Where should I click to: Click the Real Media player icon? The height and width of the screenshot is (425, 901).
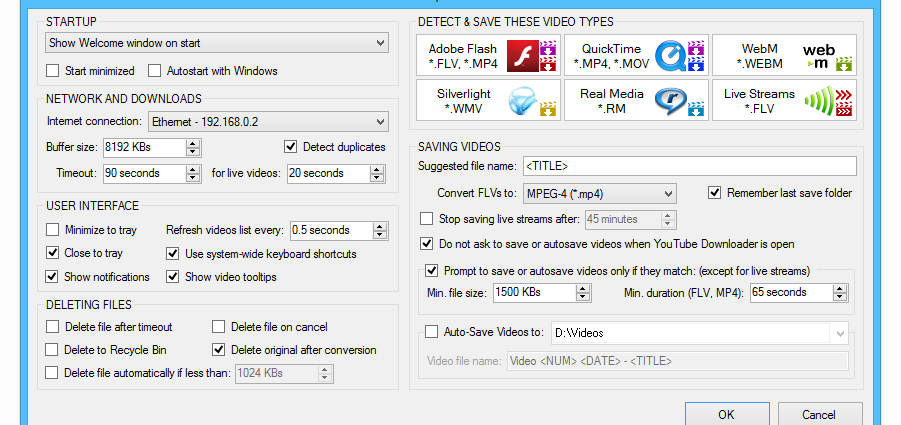coord(671,101)
